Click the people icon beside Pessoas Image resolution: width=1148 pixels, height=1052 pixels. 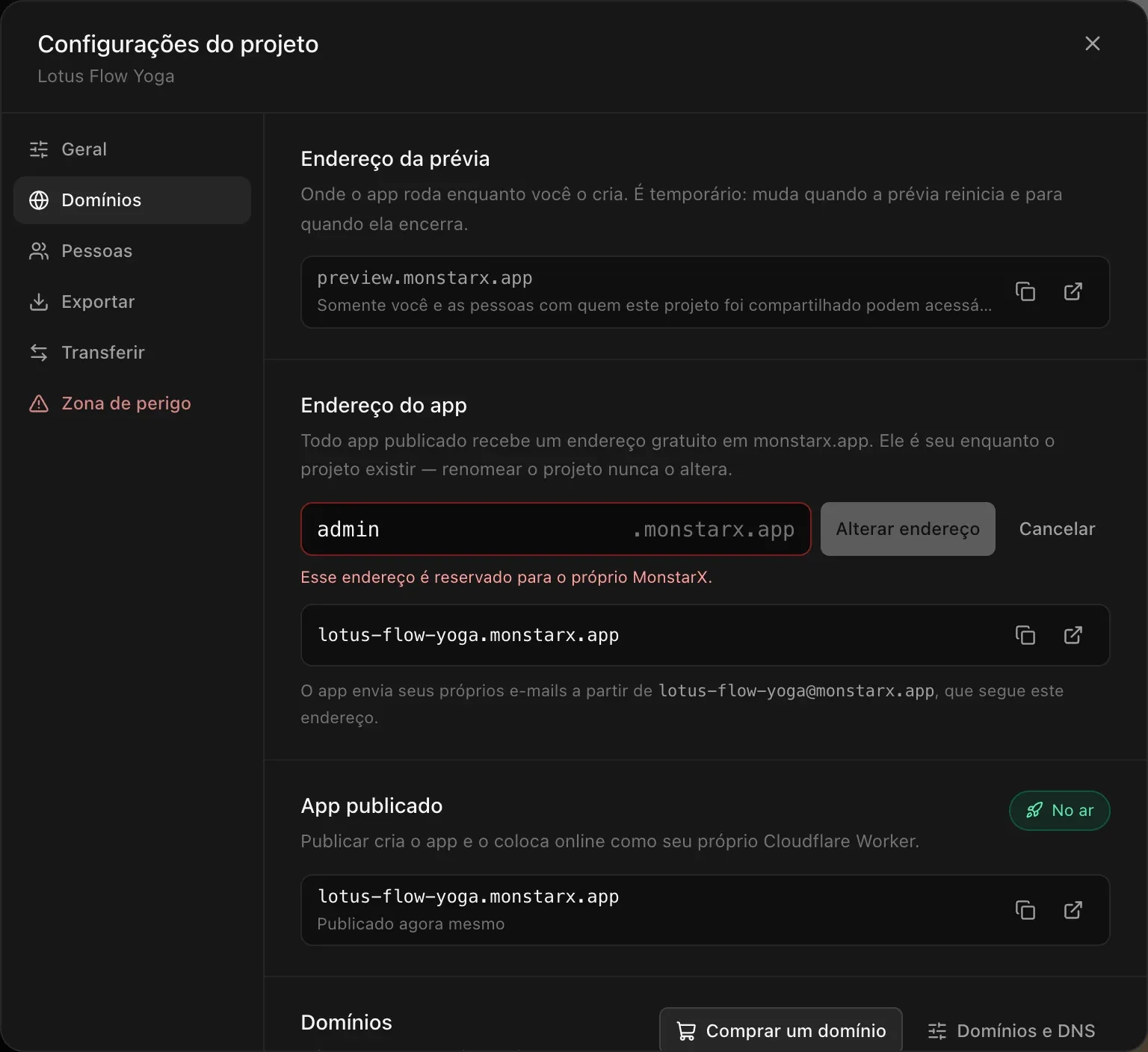tap(39, 251)
